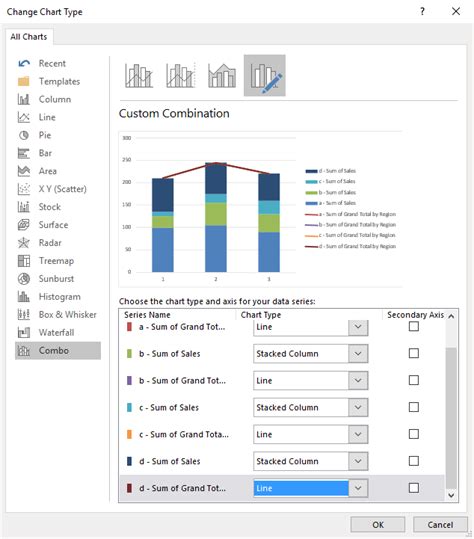Click red swatch of a - Sum of Grand Total

(129, 327)
